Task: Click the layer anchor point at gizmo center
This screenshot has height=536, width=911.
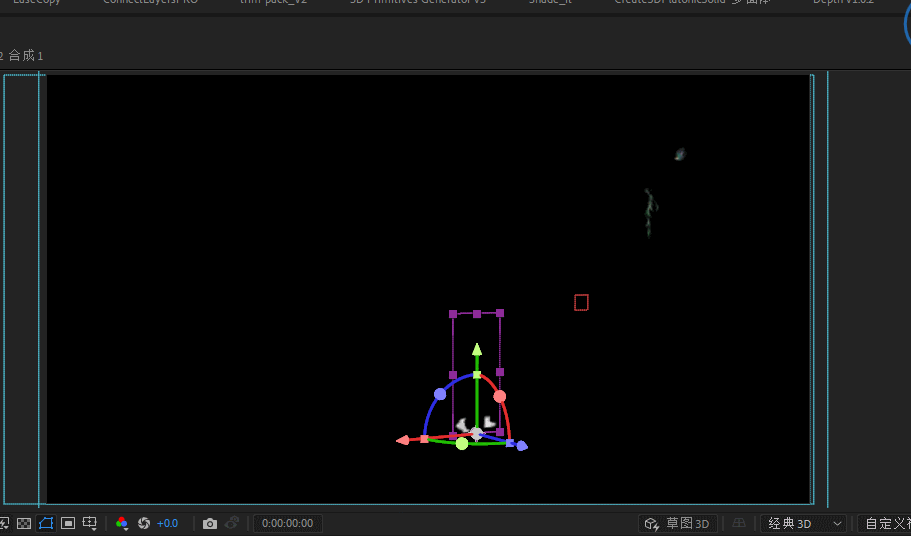Action: pos(476,433)
